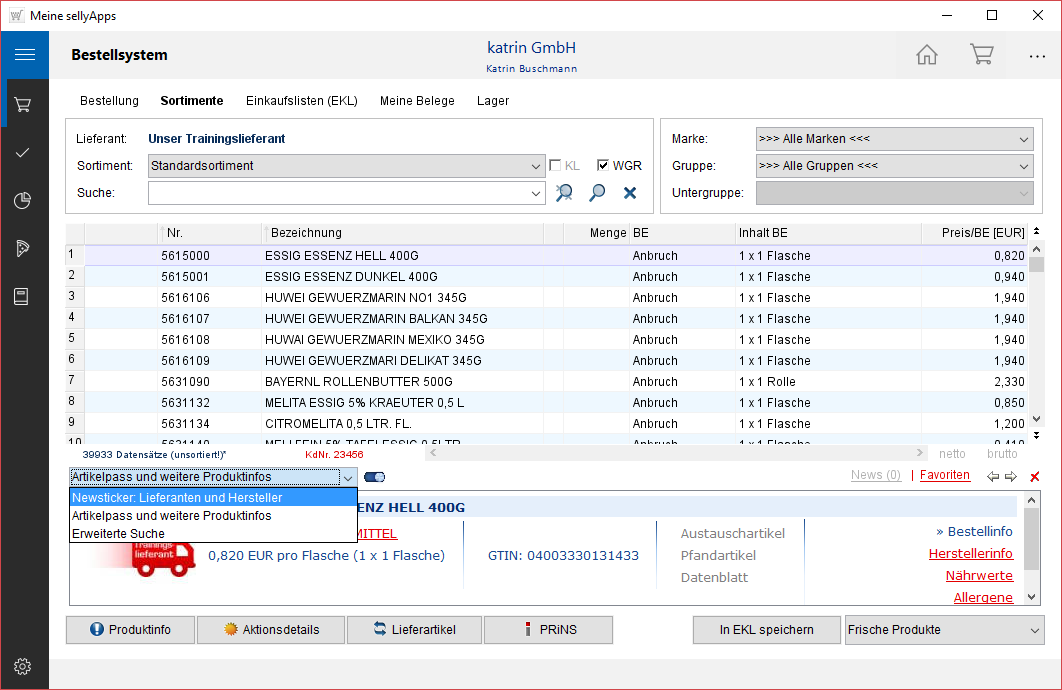Open the Meine Belege tab
The width and height of the screenshot is (1062, 690).
(417, 101)
